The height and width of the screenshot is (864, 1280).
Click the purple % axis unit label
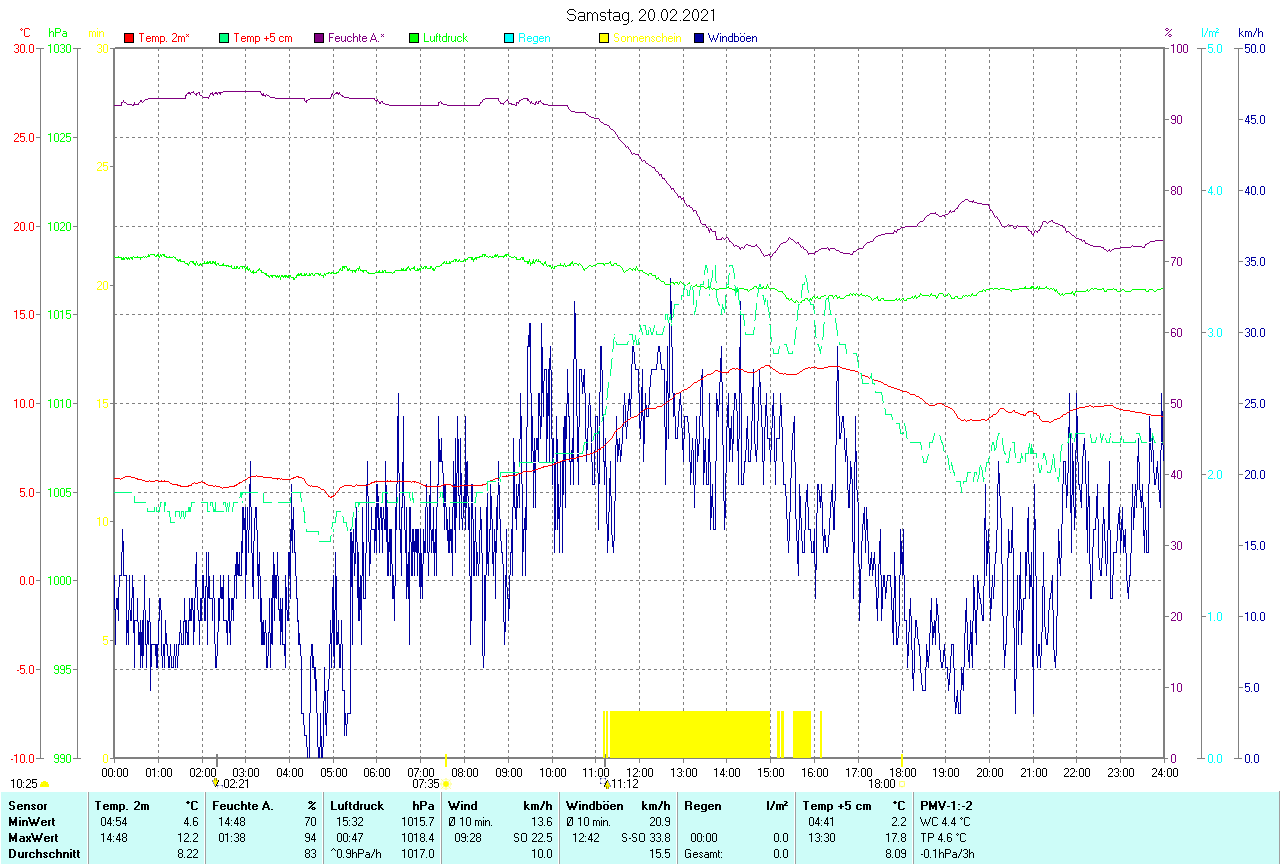pos(1168,33)
